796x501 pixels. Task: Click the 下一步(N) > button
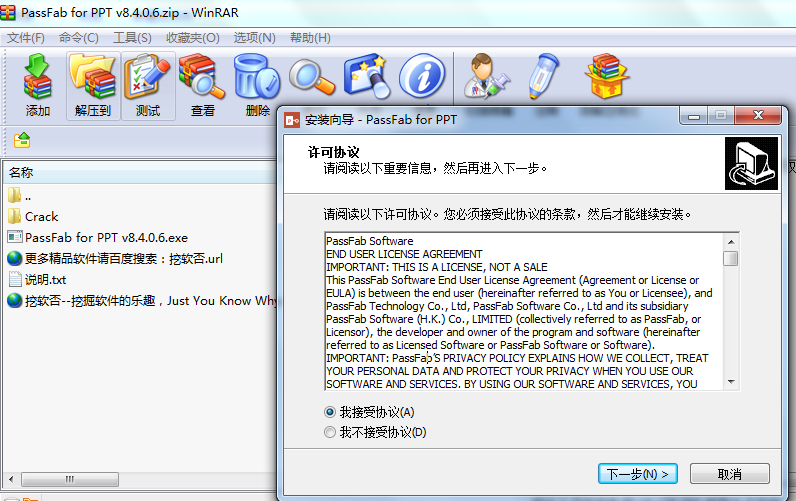638,474
